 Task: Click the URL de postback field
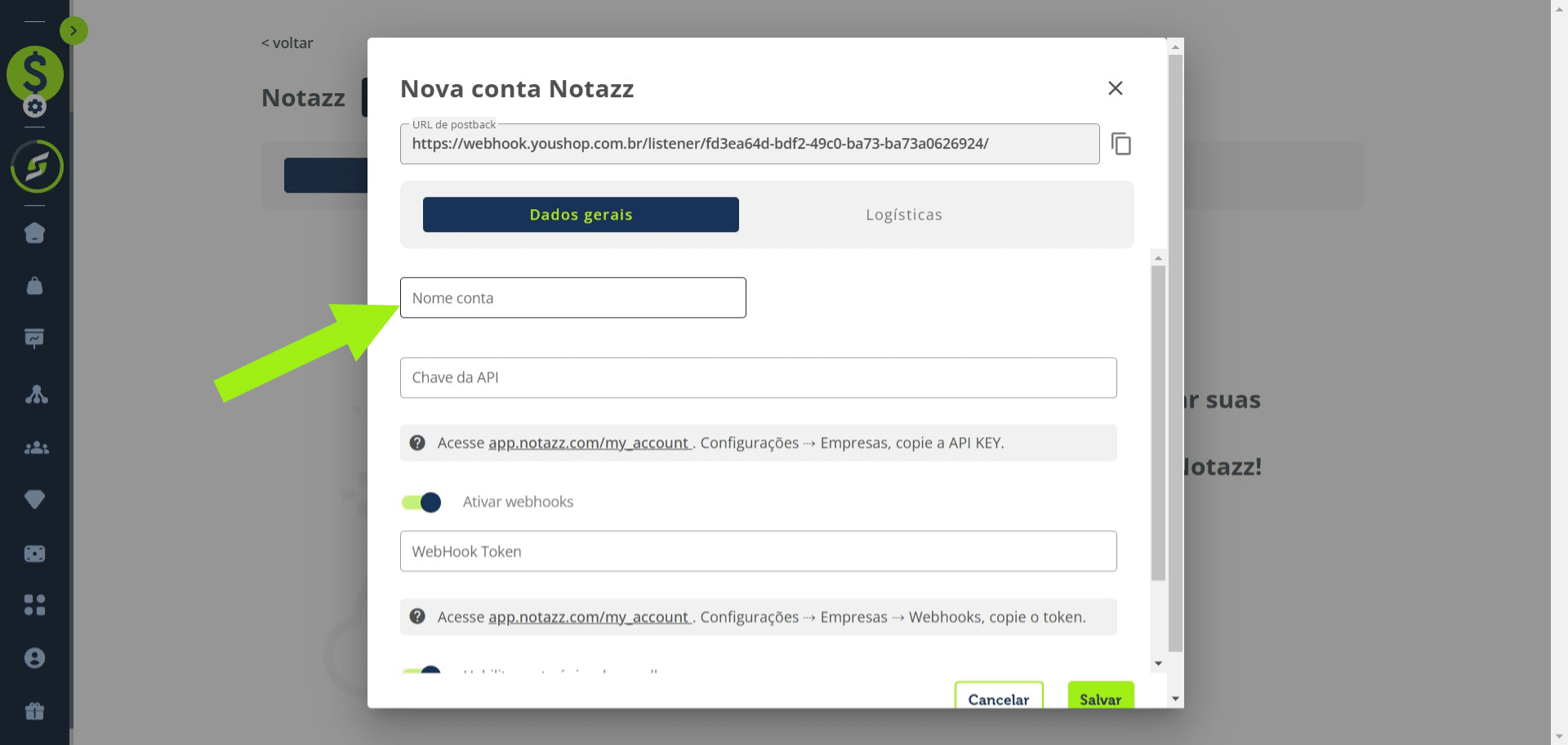pyautogui.click(x=750, y=144)
